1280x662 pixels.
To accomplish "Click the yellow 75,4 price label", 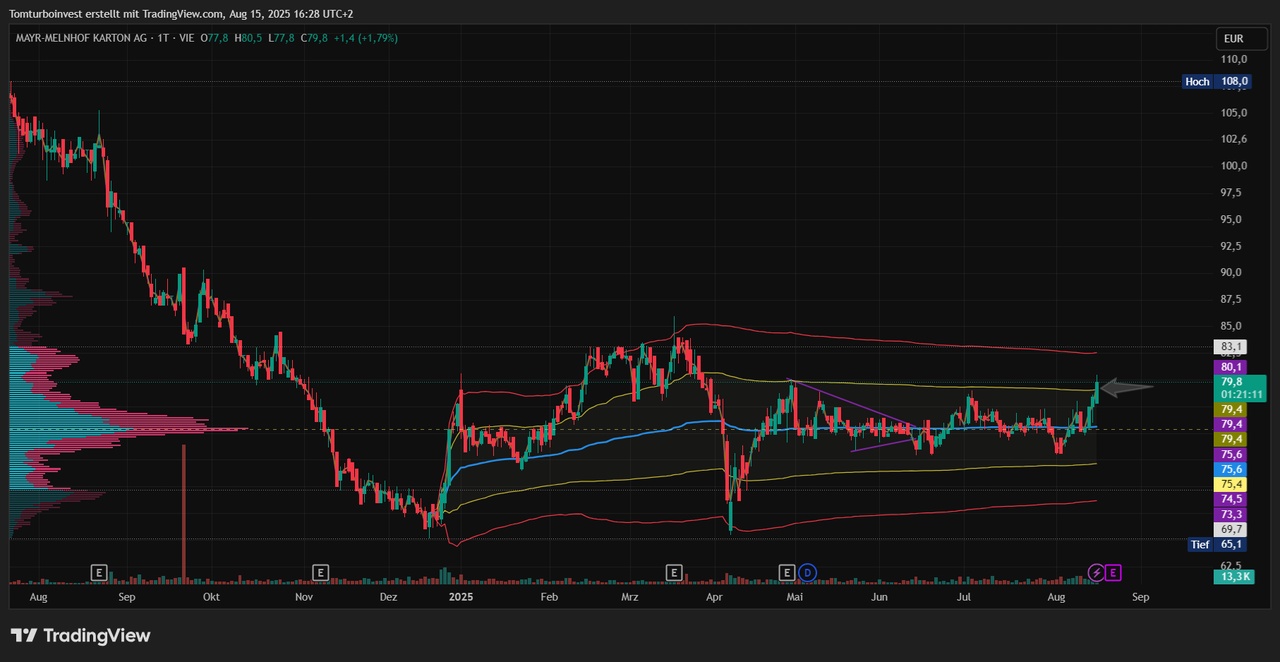I will point(1231,484).
